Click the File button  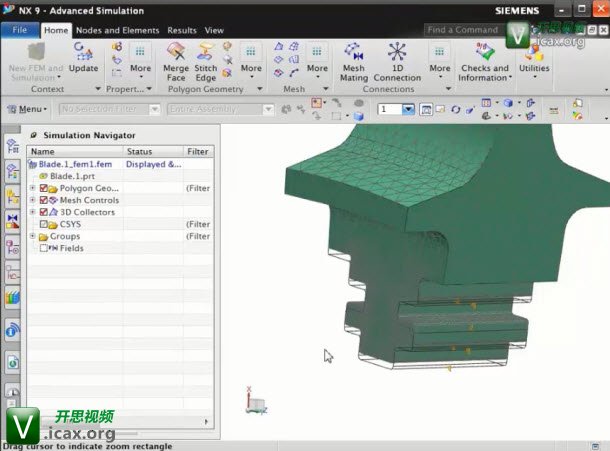click(20, 30)
